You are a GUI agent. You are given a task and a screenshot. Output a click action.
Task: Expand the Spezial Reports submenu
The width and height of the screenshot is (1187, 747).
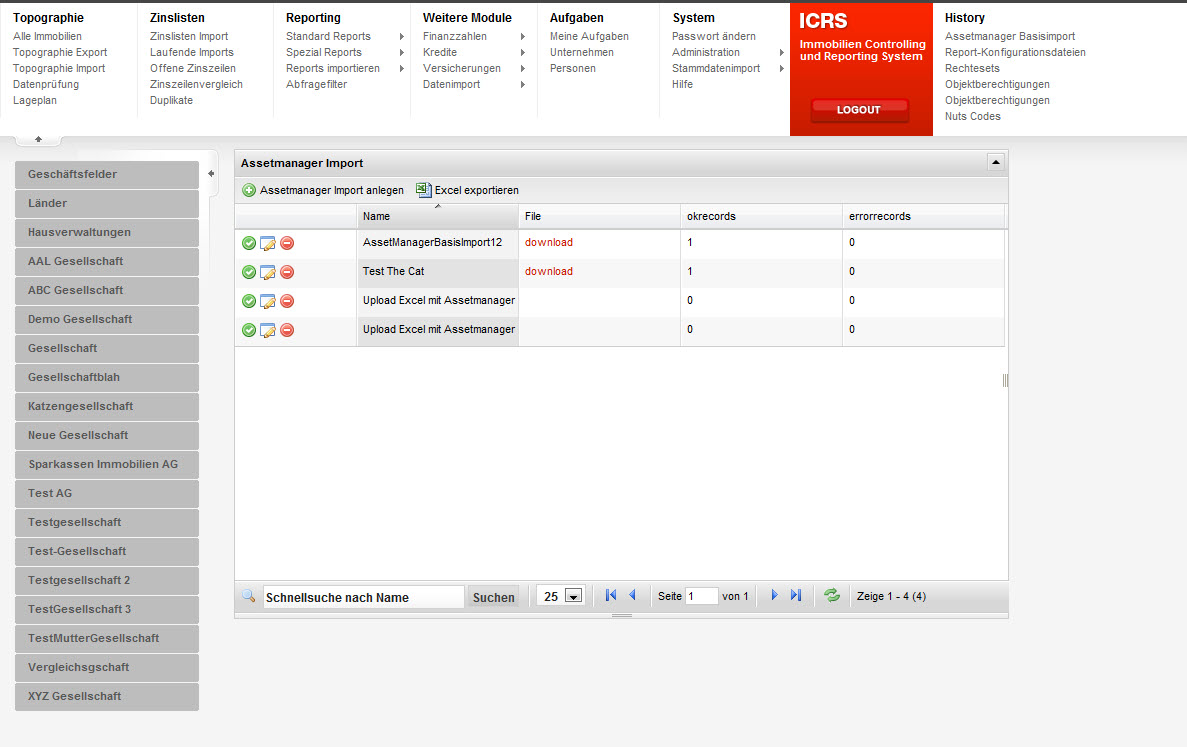[402, 52]
